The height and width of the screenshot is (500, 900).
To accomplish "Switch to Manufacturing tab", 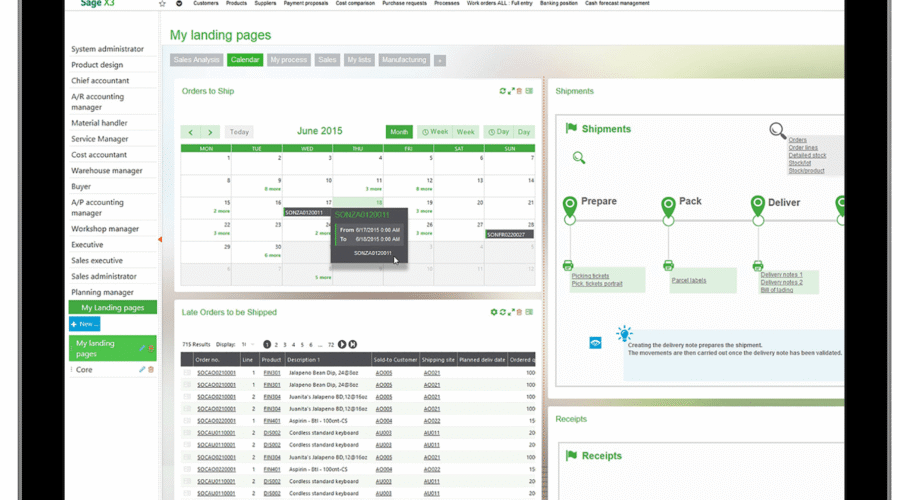I will click(x=404, y=60).
